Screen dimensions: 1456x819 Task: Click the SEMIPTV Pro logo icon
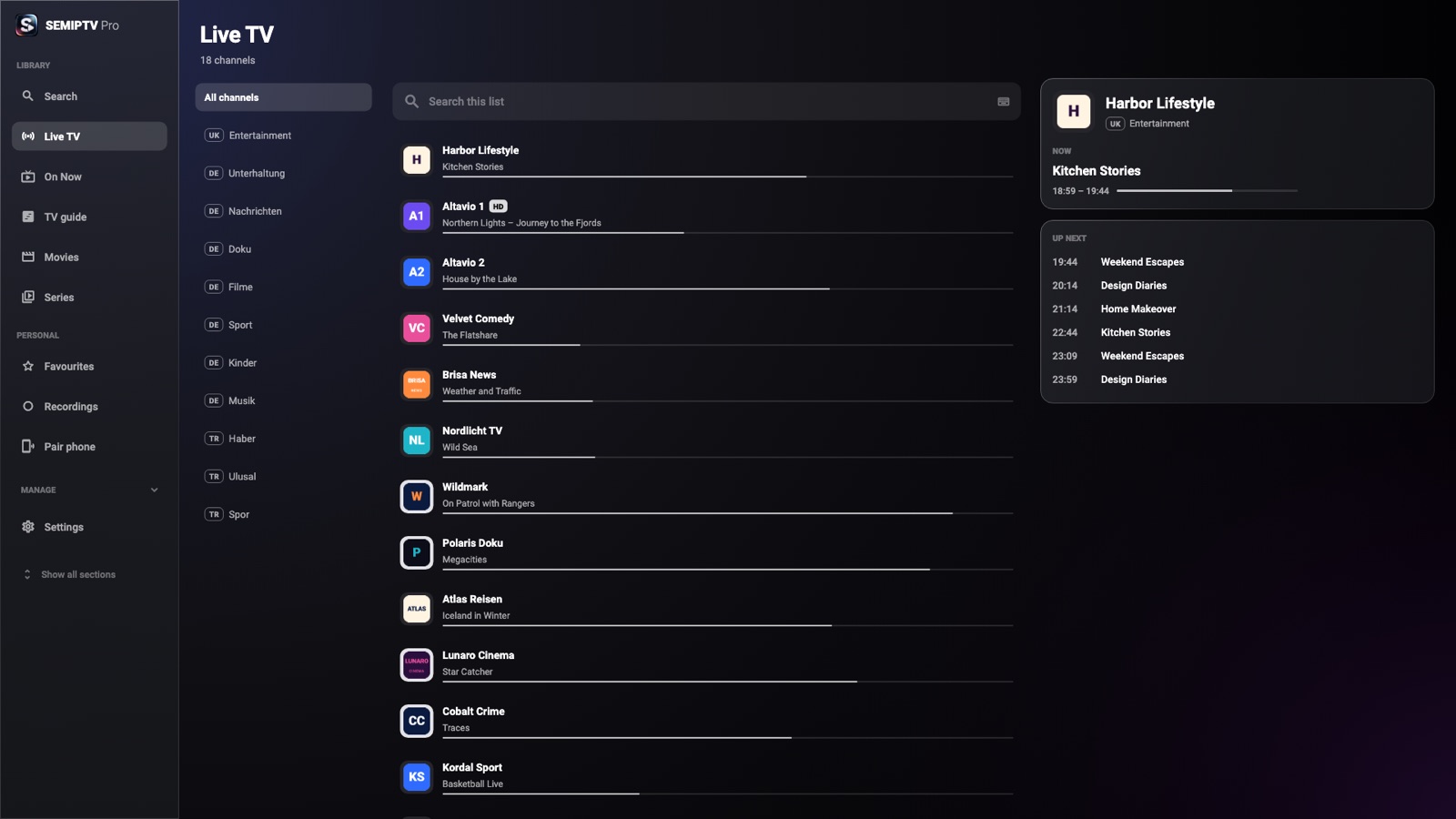27,25
